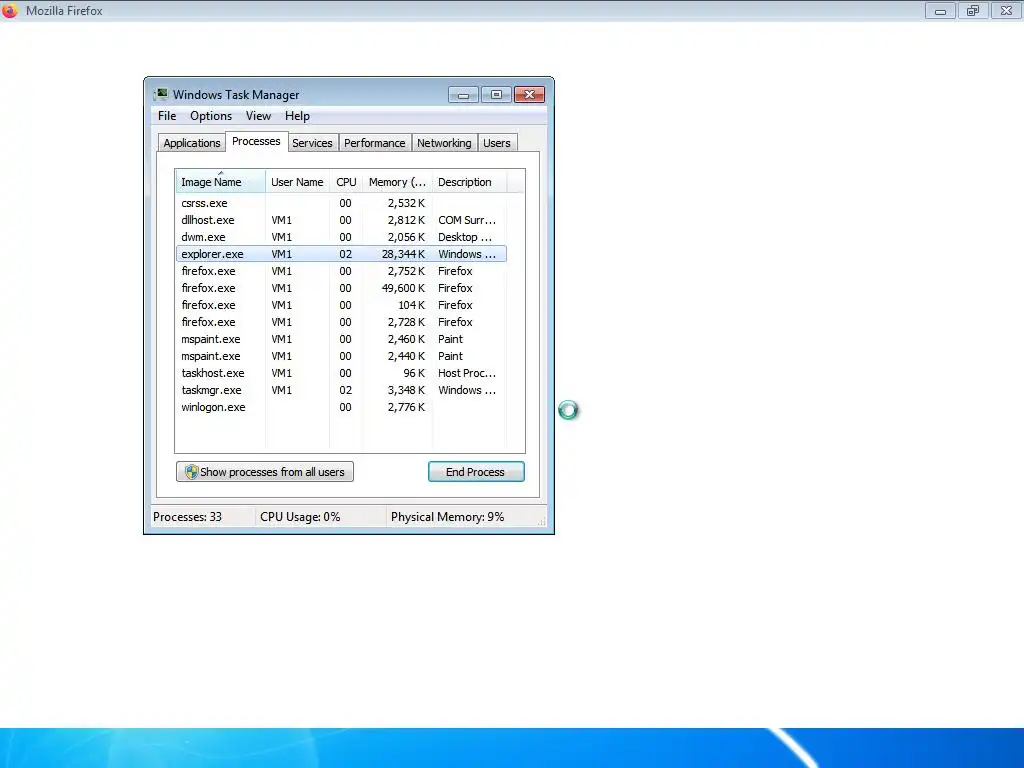Image resolution: width=1024 pixels, height=768 pixels.
Task: Open the View menu
Action: 258,116
